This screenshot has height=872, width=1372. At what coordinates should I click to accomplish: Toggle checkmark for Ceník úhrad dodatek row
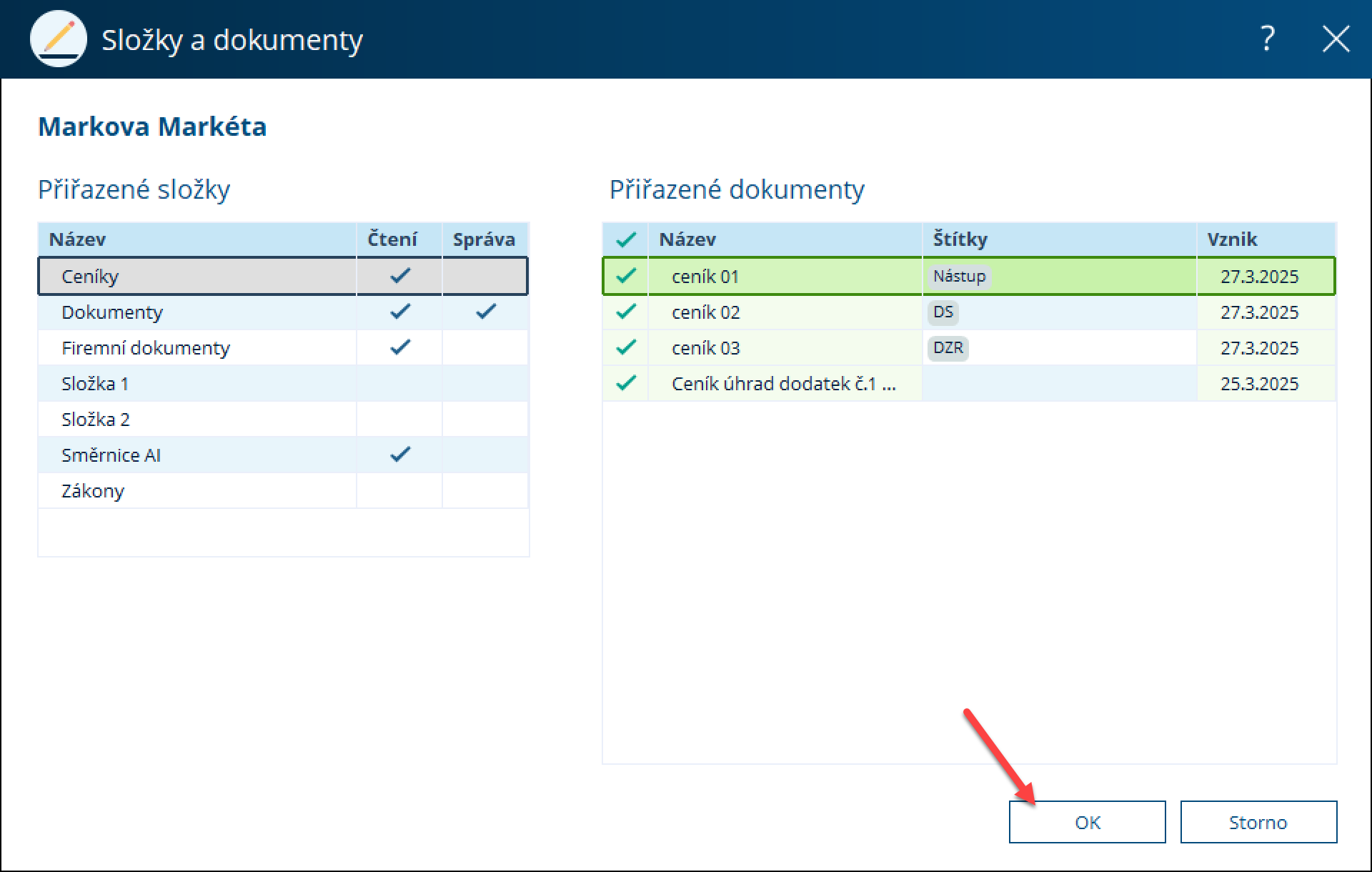click(x=626, y=383)
